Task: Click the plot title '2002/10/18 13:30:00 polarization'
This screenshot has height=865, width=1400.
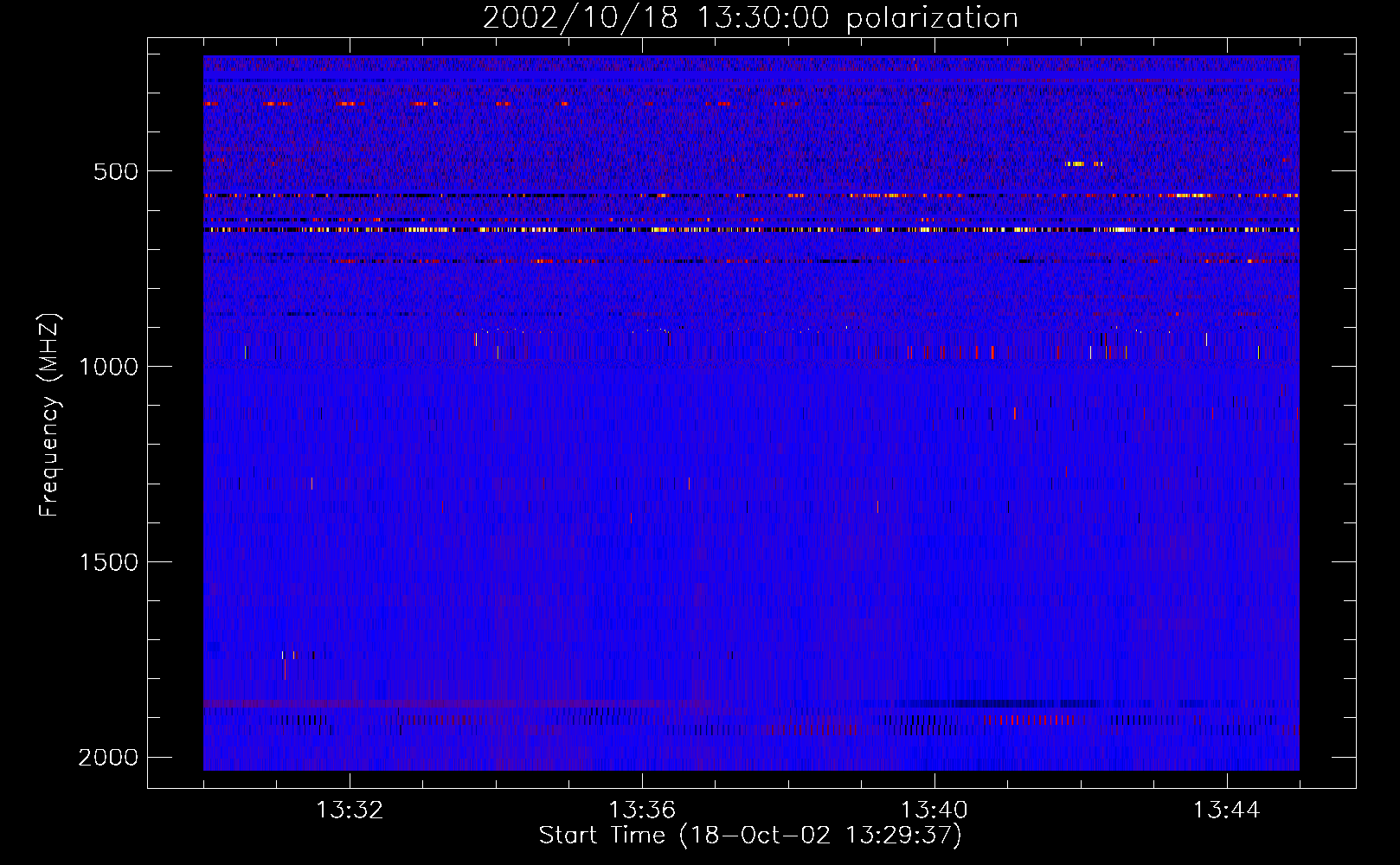Action: pyautogui.click(x=750, y=18)
